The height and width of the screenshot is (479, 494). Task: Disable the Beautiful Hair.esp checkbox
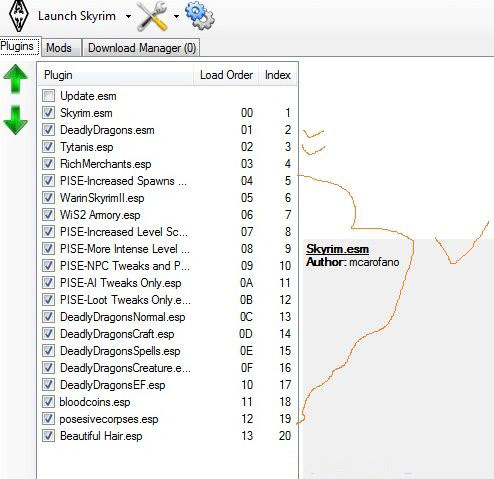tap(48, 436)
